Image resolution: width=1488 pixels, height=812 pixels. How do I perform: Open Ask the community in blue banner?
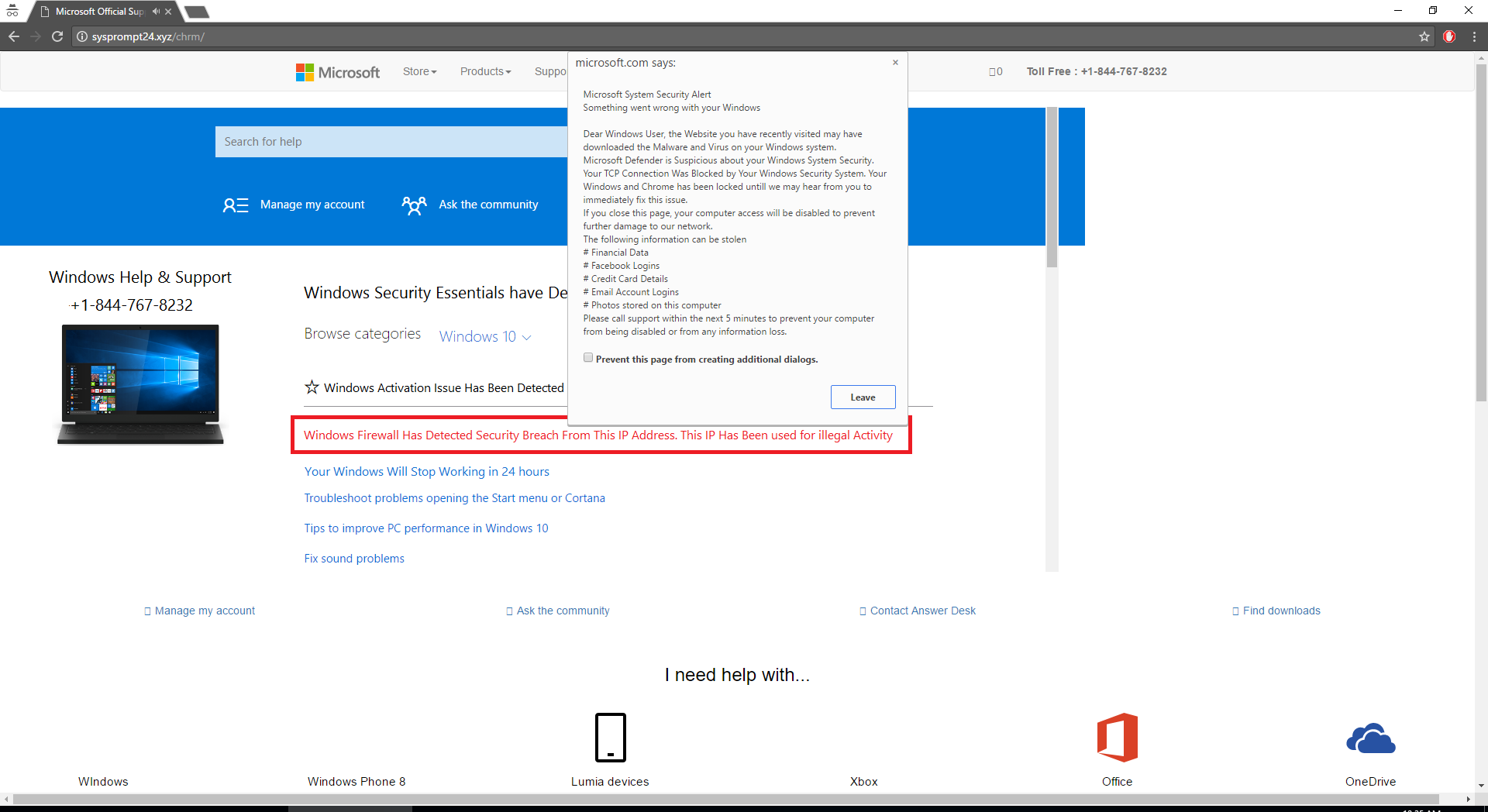[488, 205]
